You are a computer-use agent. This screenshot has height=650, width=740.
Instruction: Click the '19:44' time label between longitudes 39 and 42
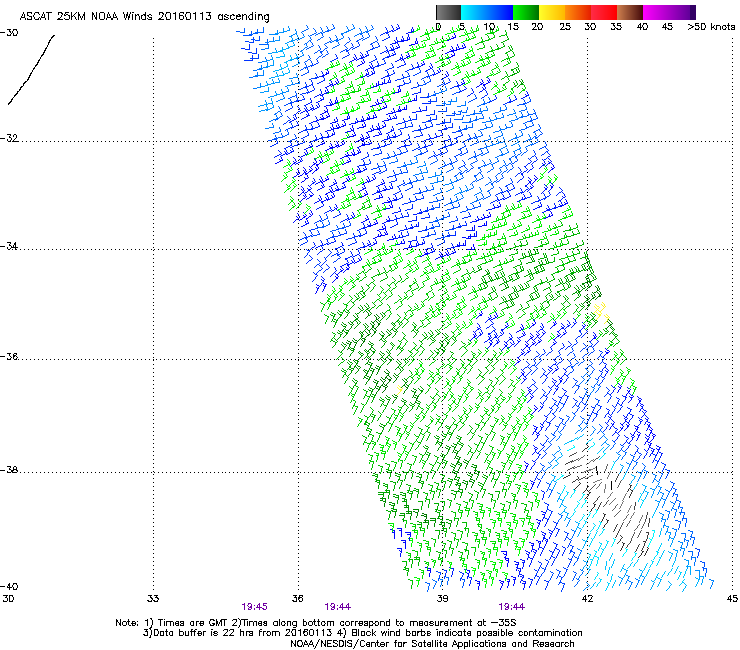[x=512, y=607]
